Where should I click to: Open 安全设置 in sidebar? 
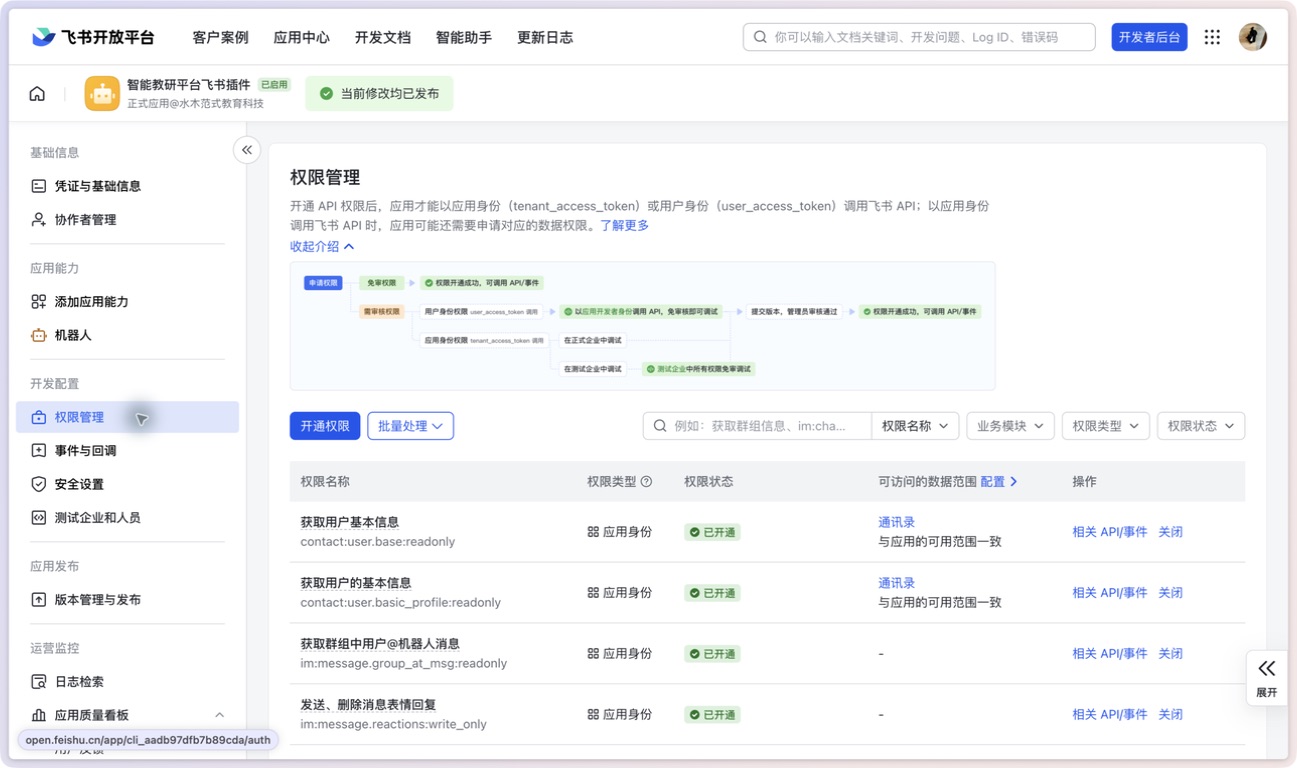127,484
